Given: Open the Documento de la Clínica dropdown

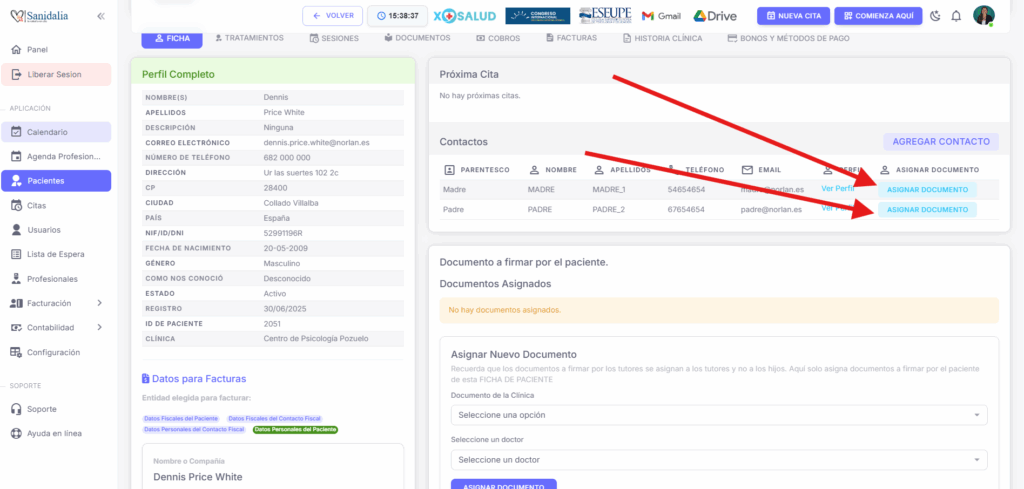Looking at the screenshot, I should tap(718, 415).
